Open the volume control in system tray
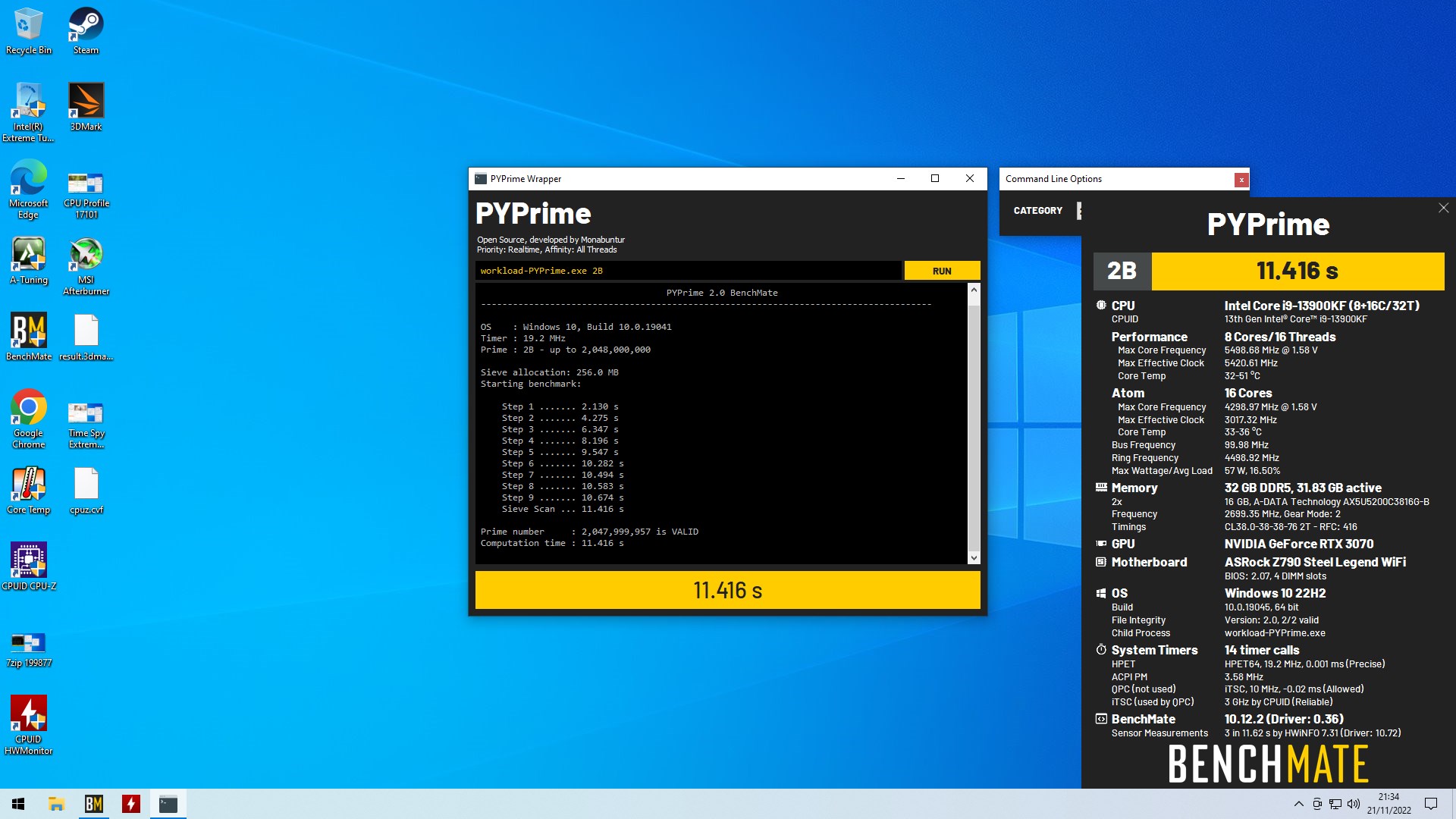The height and width of the screenshot is (819, 1456). click(x=1354, y=804)
